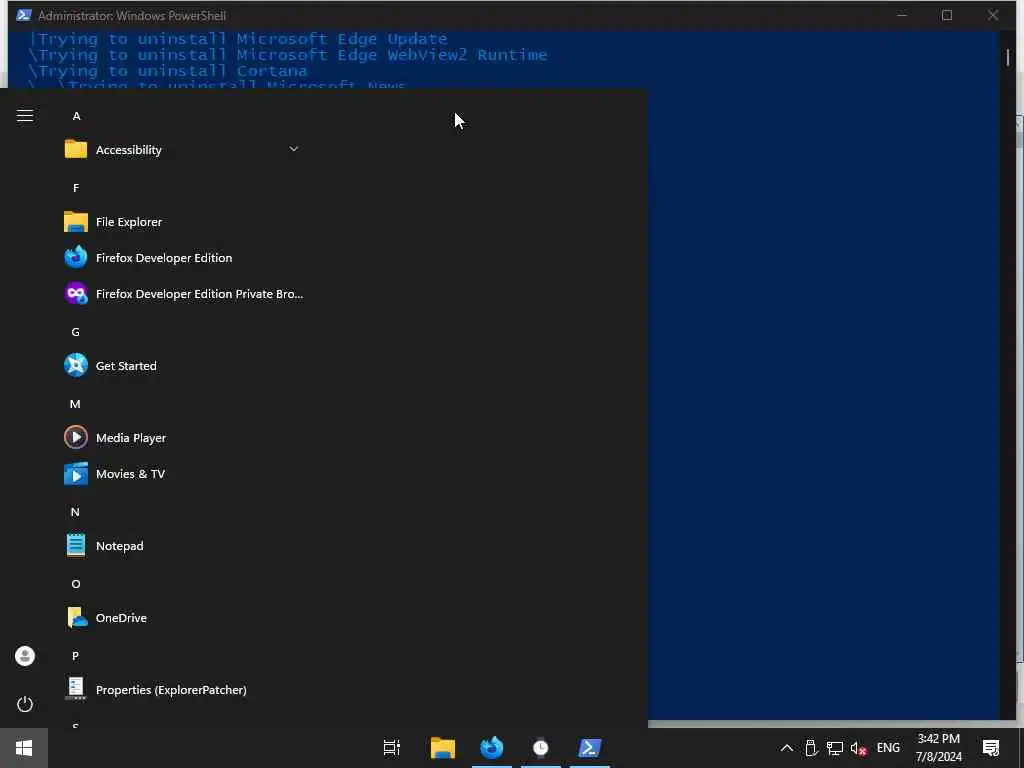The height and width of the screenshot is (768, 1024).
Task: Launch File Explorer from Start menu list
Action: [182, 222]
